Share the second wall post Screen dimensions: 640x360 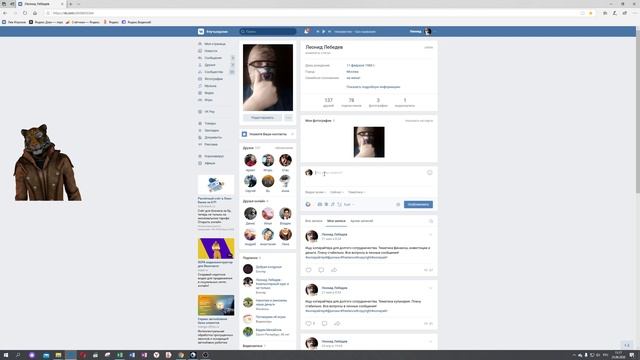pyautogui.click(x=337, y=323)
